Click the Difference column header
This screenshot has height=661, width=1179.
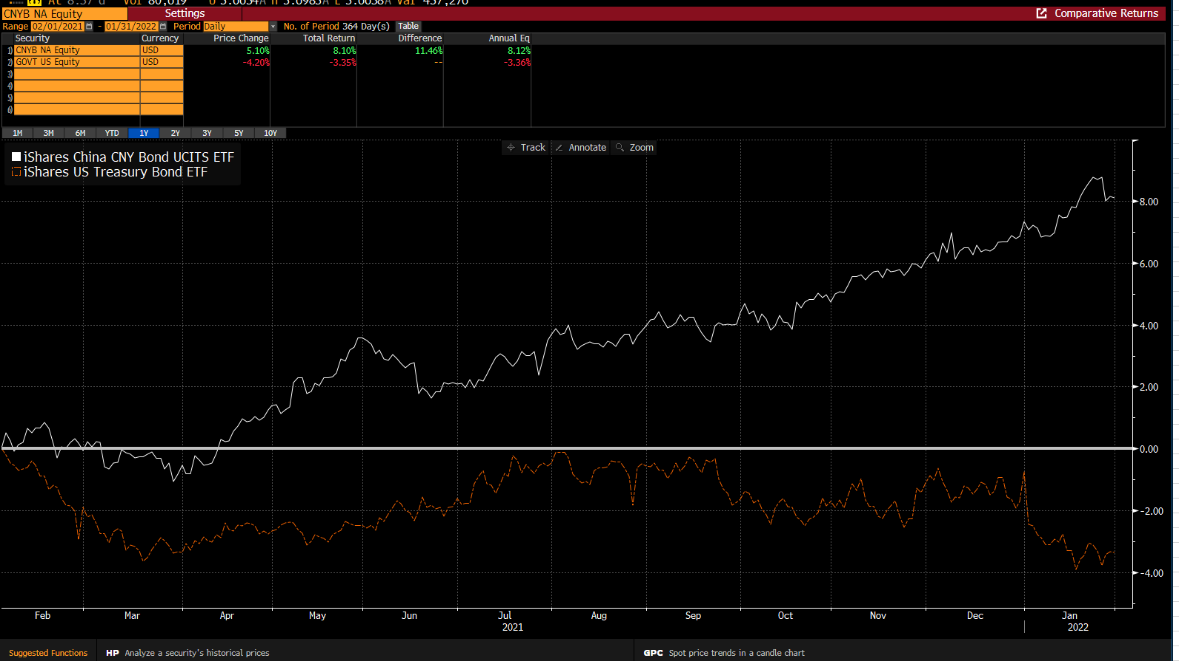420,38
